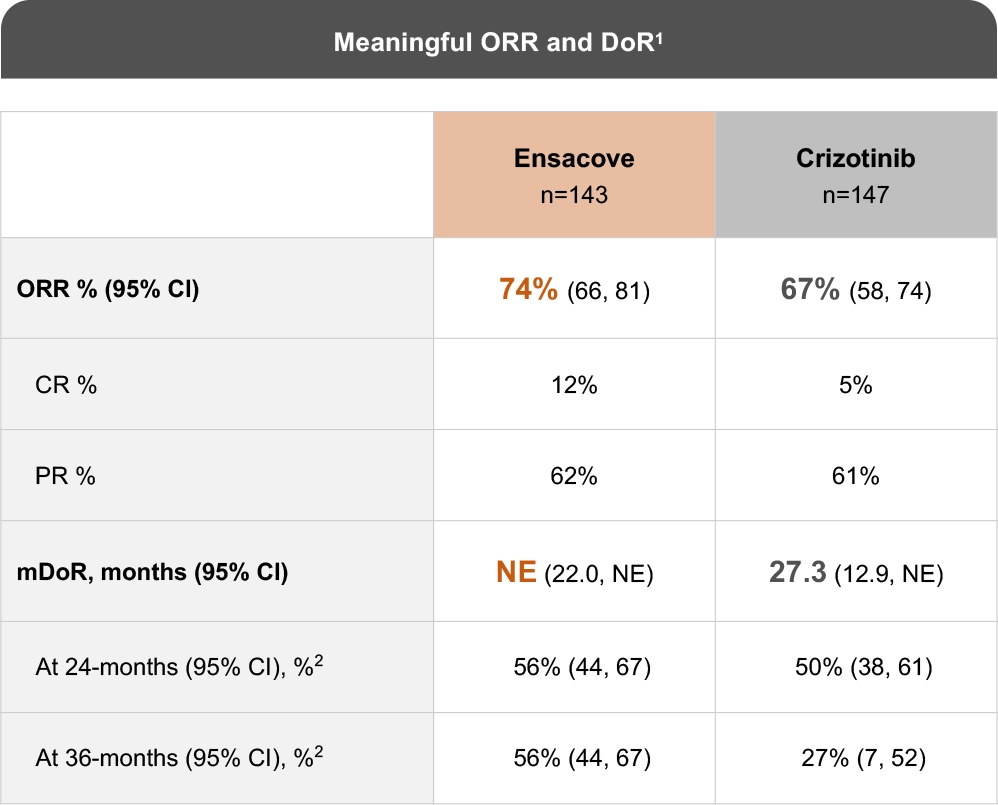
Task: Click the "At 36-months (95% CI)" row label
Action: [179, 759]
